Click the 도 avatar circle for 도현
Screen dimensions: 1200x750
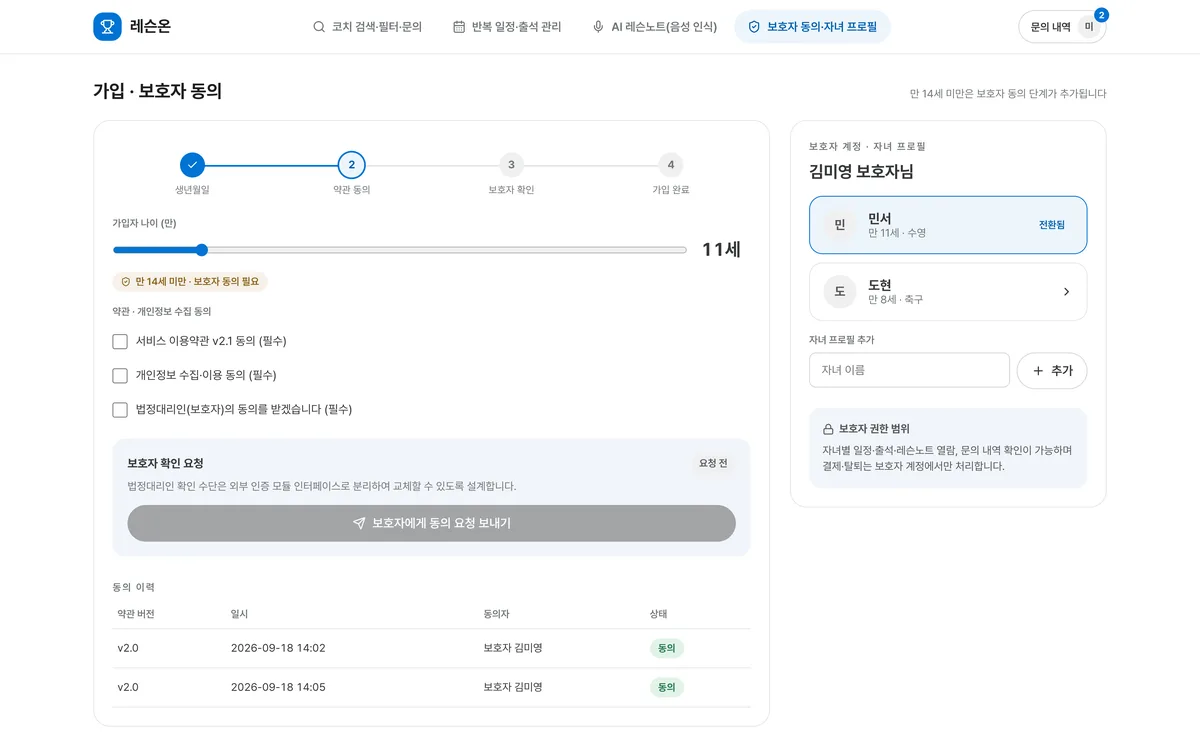(x=840, y=292)
